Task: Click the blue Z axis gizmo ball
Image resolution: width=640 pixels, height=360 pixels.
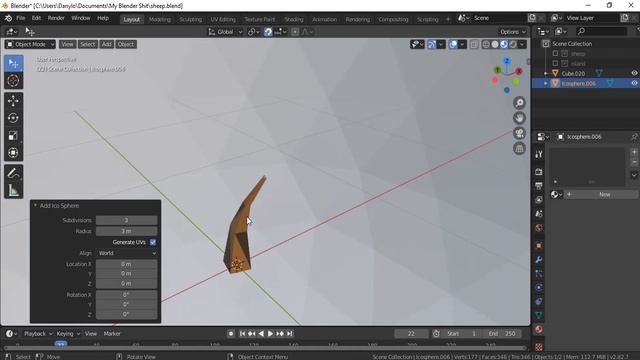Action: [507, 61]
